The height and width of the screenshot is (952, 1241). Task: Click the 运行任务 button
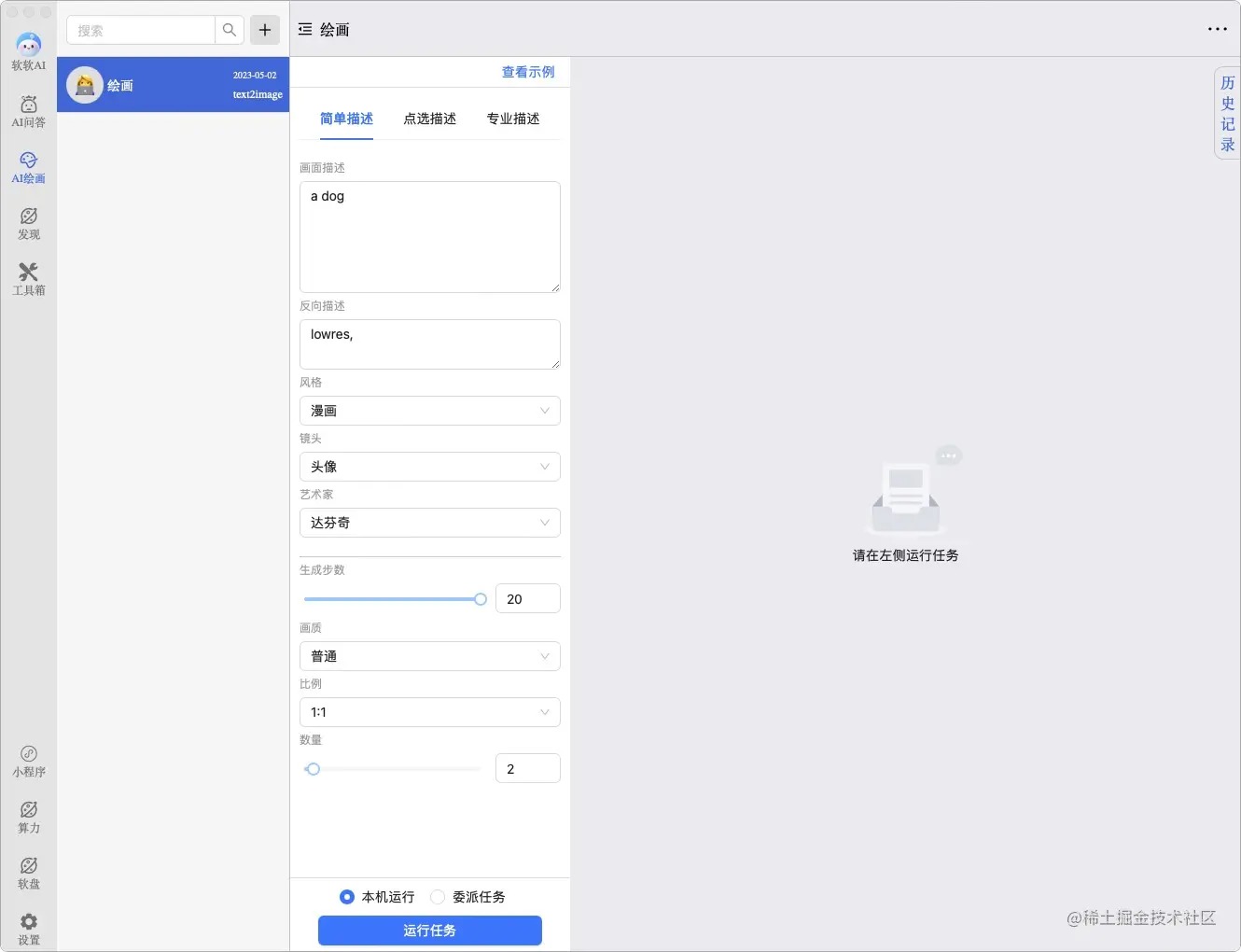coord(430,931)
